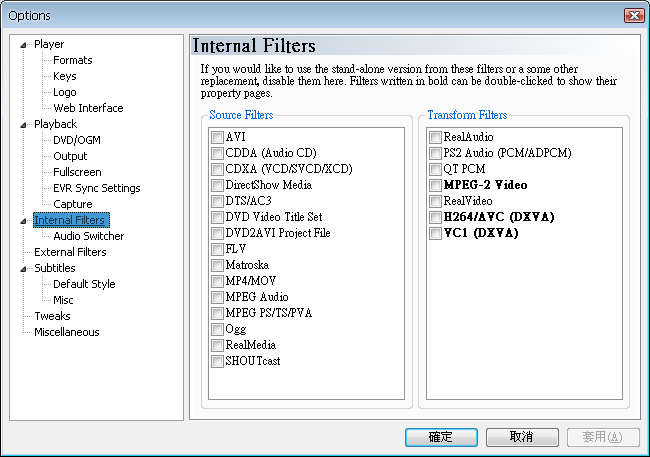Open the Audio Switcher settings page
This screenshot has width=650, height=457.
click(x=88, y=236)
